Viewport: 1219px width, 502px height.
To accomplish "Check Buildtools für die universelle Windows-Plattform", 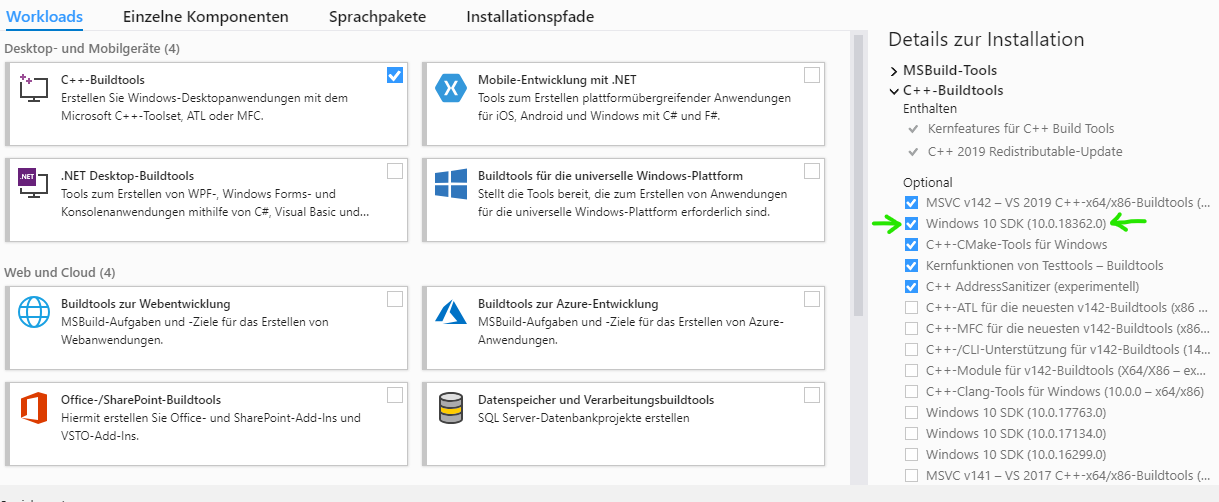I will [812, 171].
